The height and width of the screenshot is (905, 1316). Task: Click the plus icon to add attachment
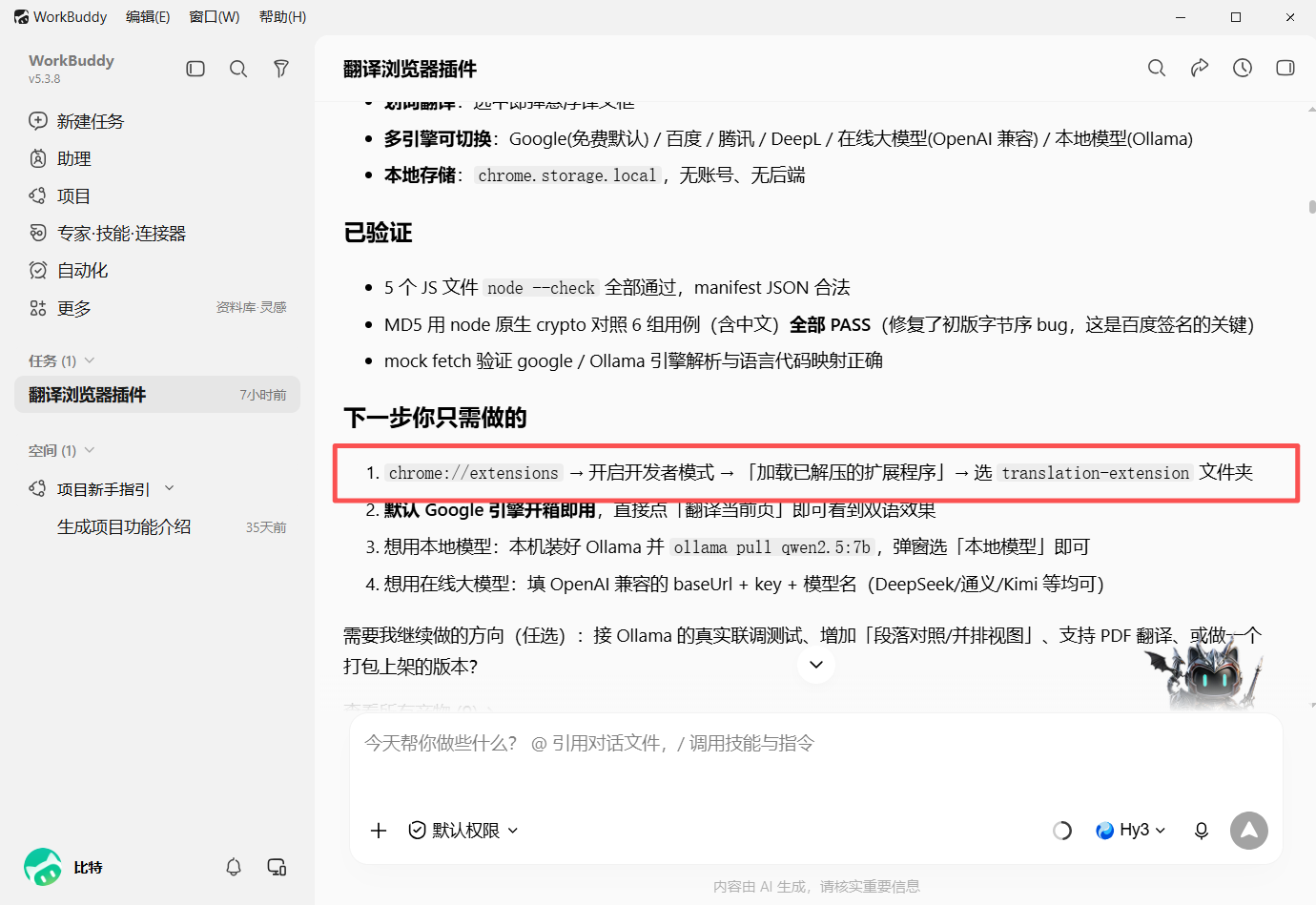point(379,831)
